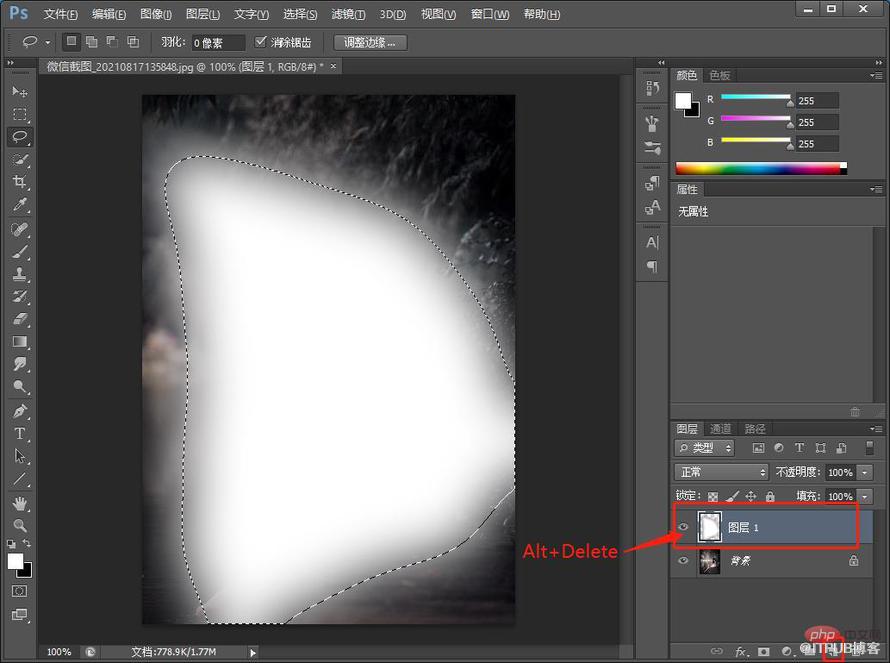Select the Pen tool
The height and width of the screenshot is (663, 890).
coord(20,411)
